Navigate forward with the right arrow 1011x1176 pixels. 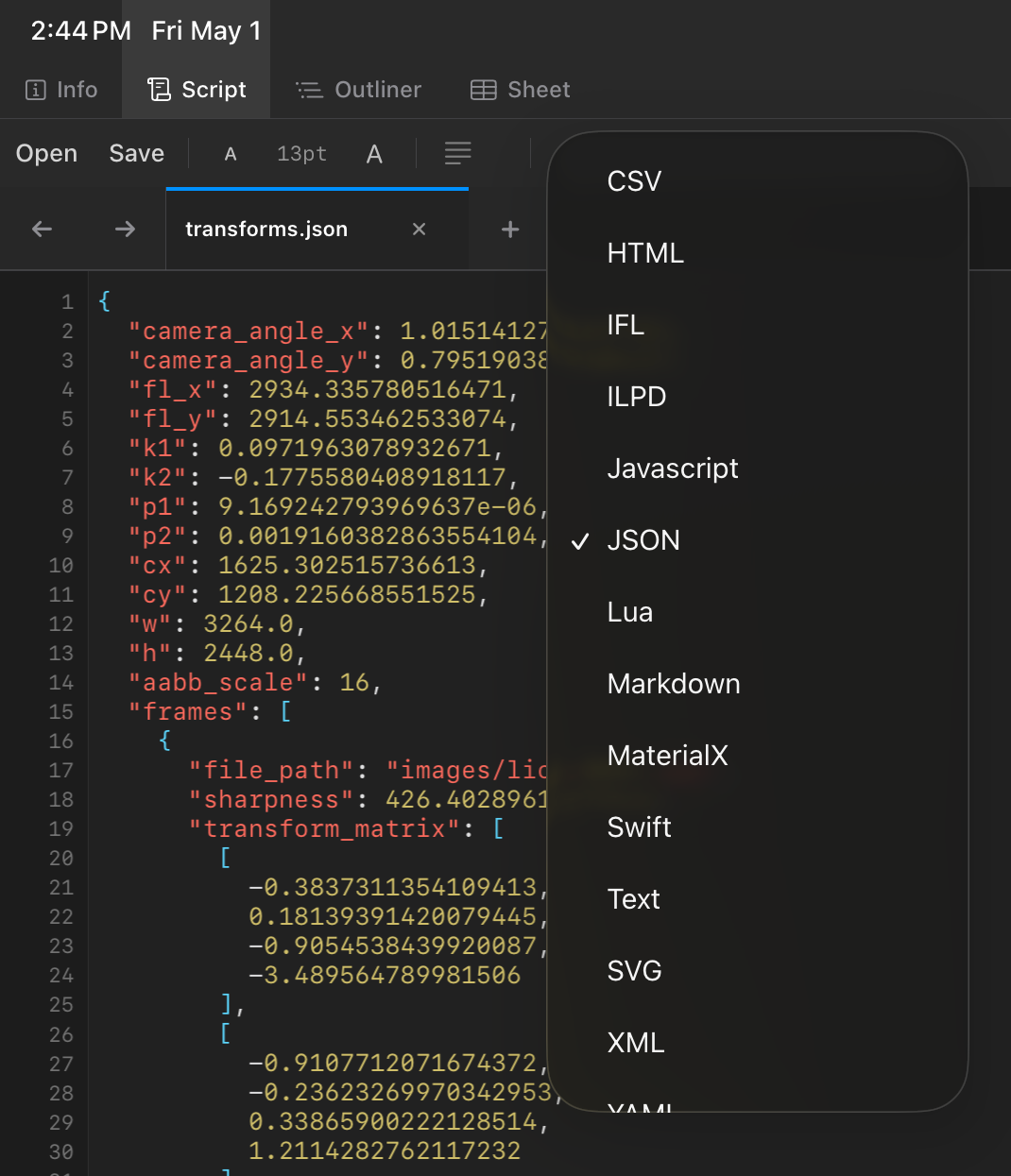(125, 229)
